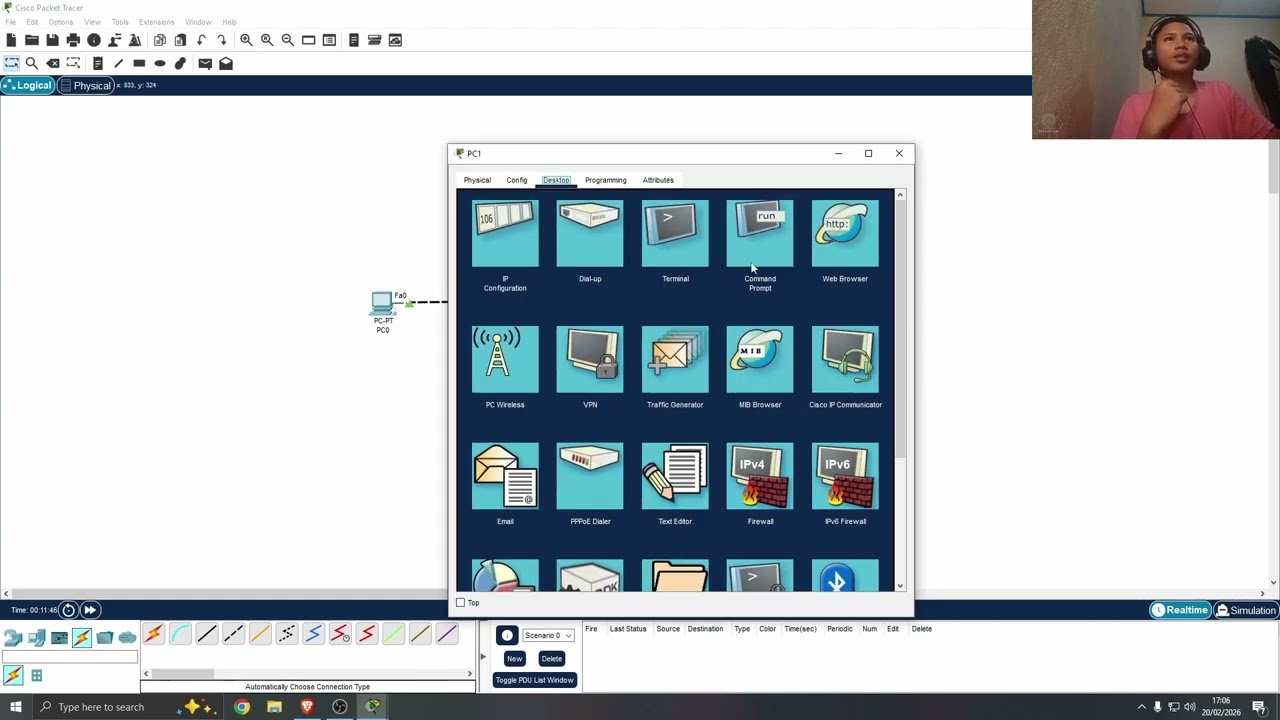1280x720 pixels.
Task: Select the Place Note tool
Action: [97, 63]
